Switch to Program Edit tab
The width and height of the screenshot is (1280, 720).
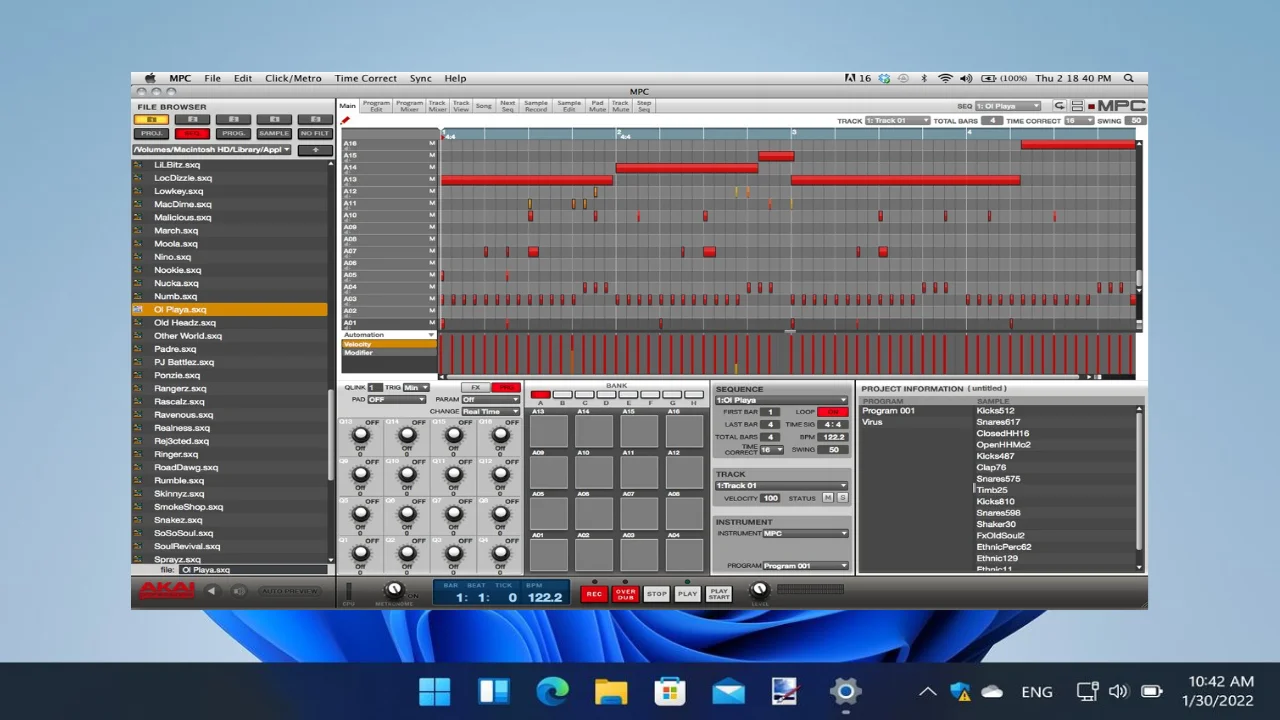[376, 106]
